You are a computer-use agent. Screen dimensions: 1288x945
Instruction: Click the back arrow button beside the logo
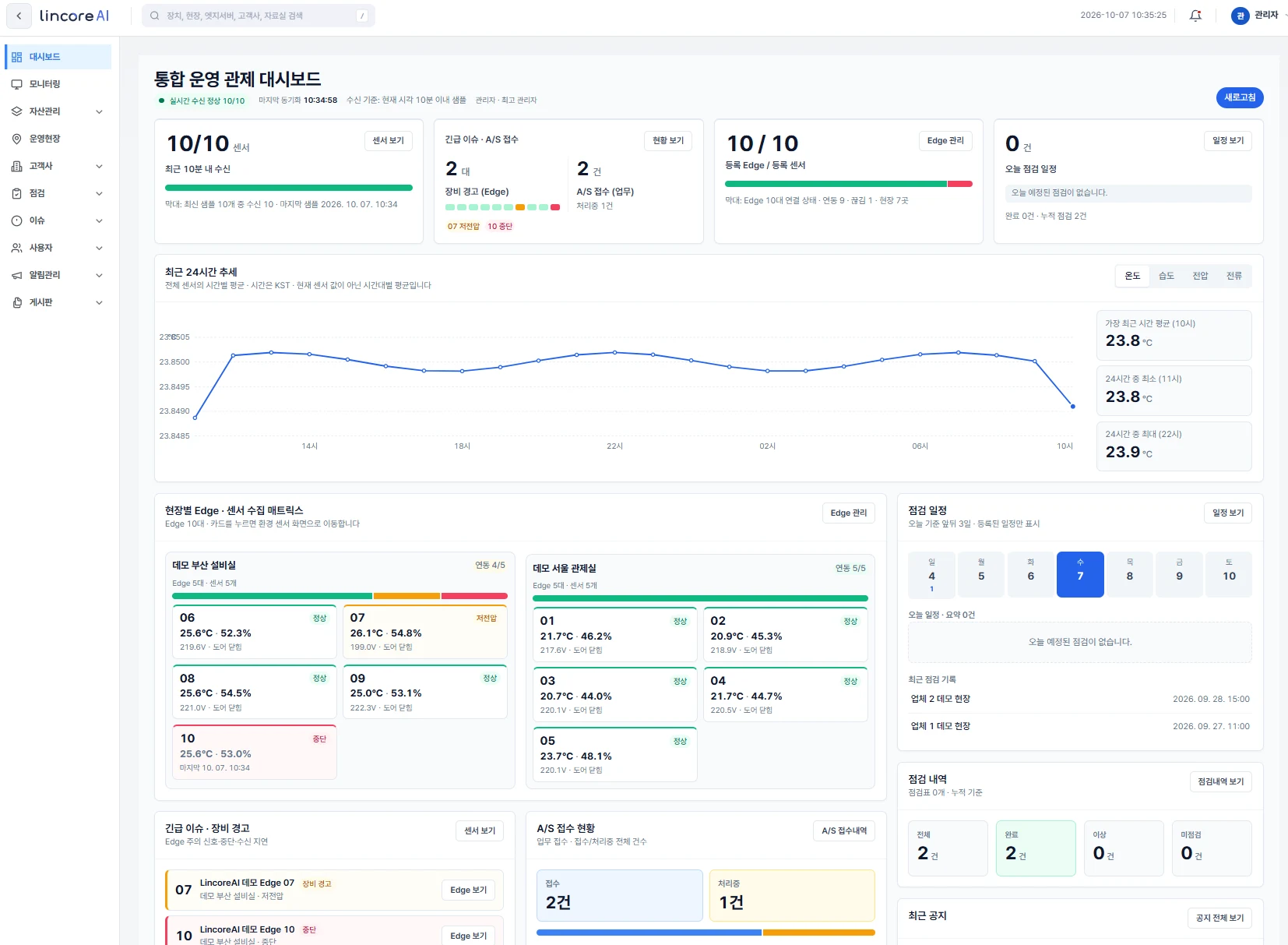coord(19,16)
